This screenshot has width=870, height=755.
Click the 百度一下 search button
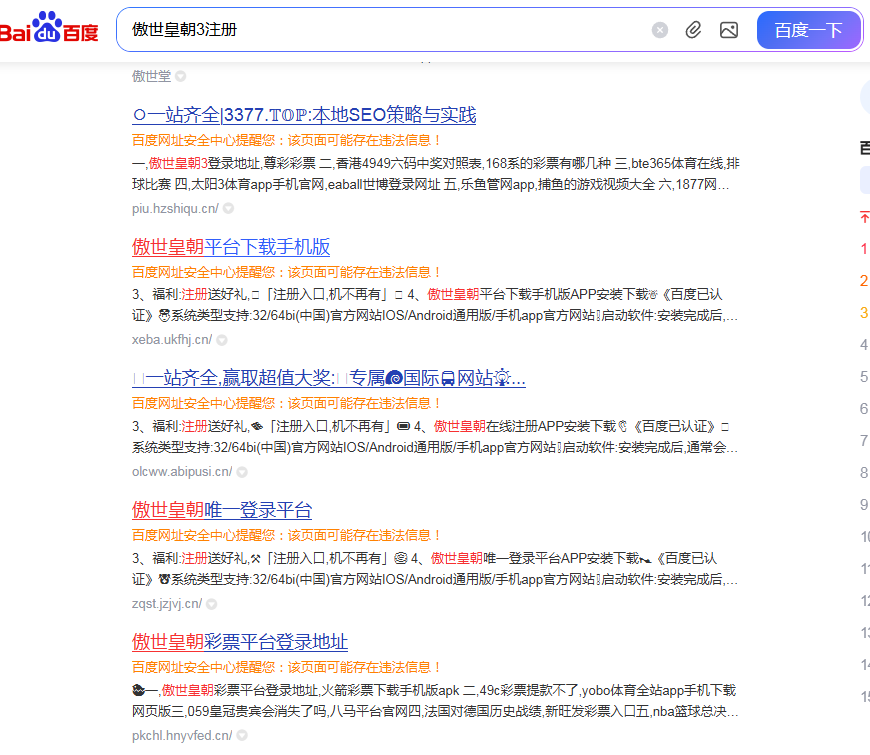pyautogui.click(x=808, y=30)
